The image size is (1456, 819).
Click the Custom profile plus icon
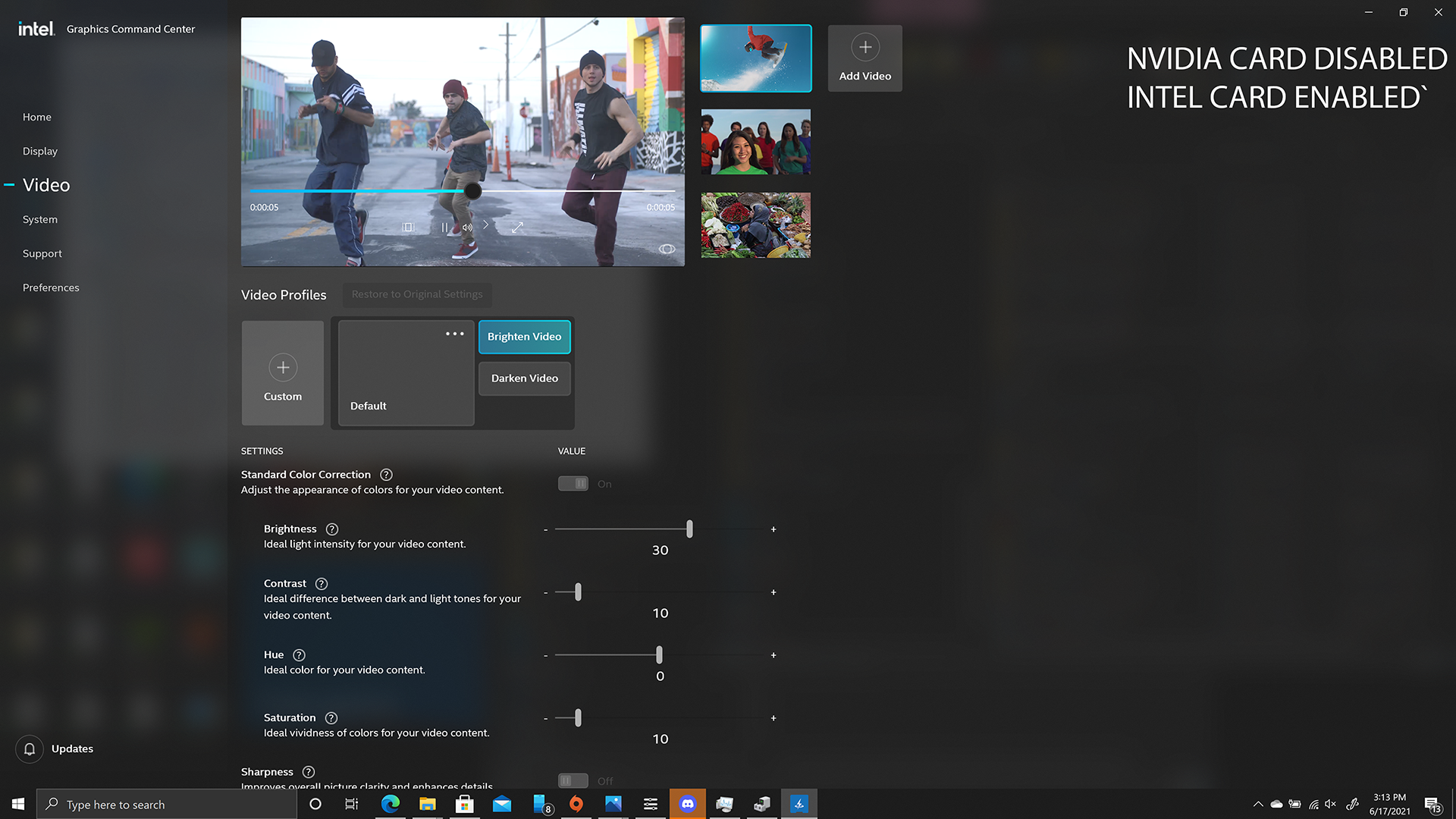pyautogui.click(x=283, y=368)
